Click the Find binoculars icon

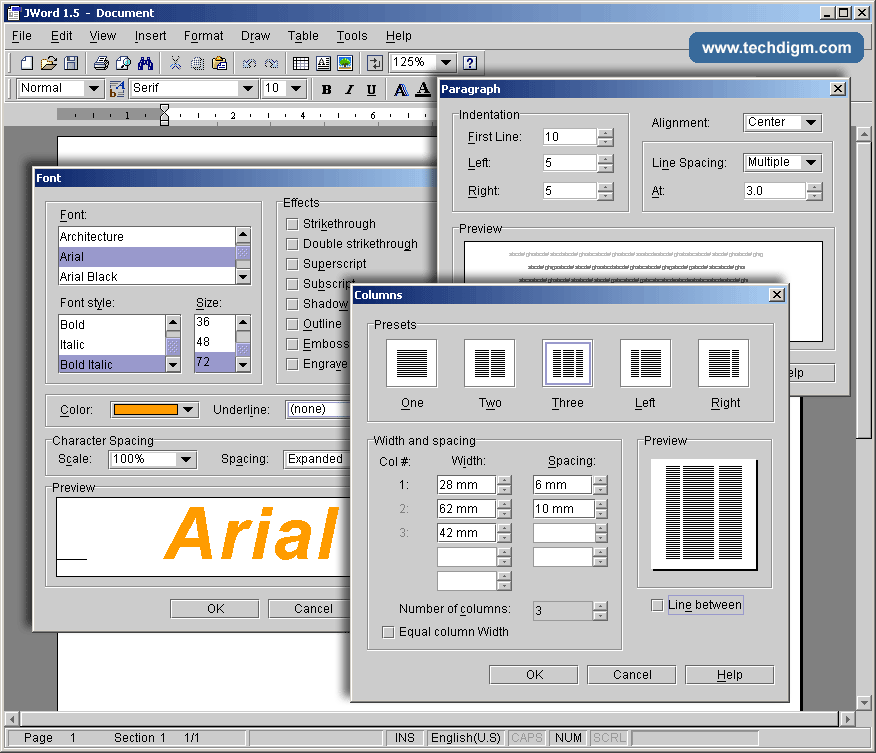point(145,63)
